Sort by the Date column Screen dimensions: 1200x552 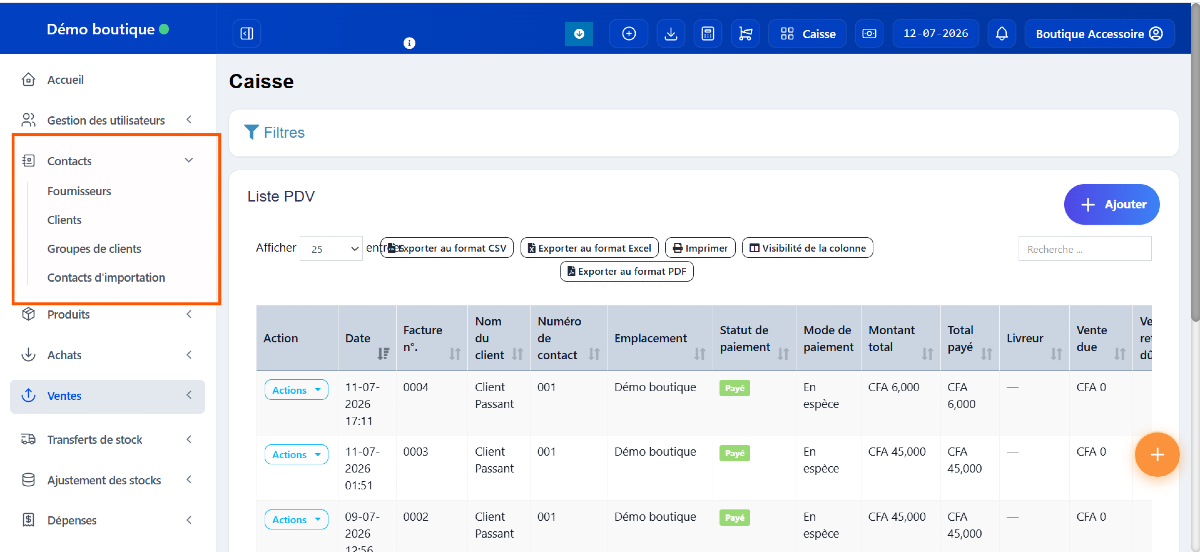coord(367,338)
